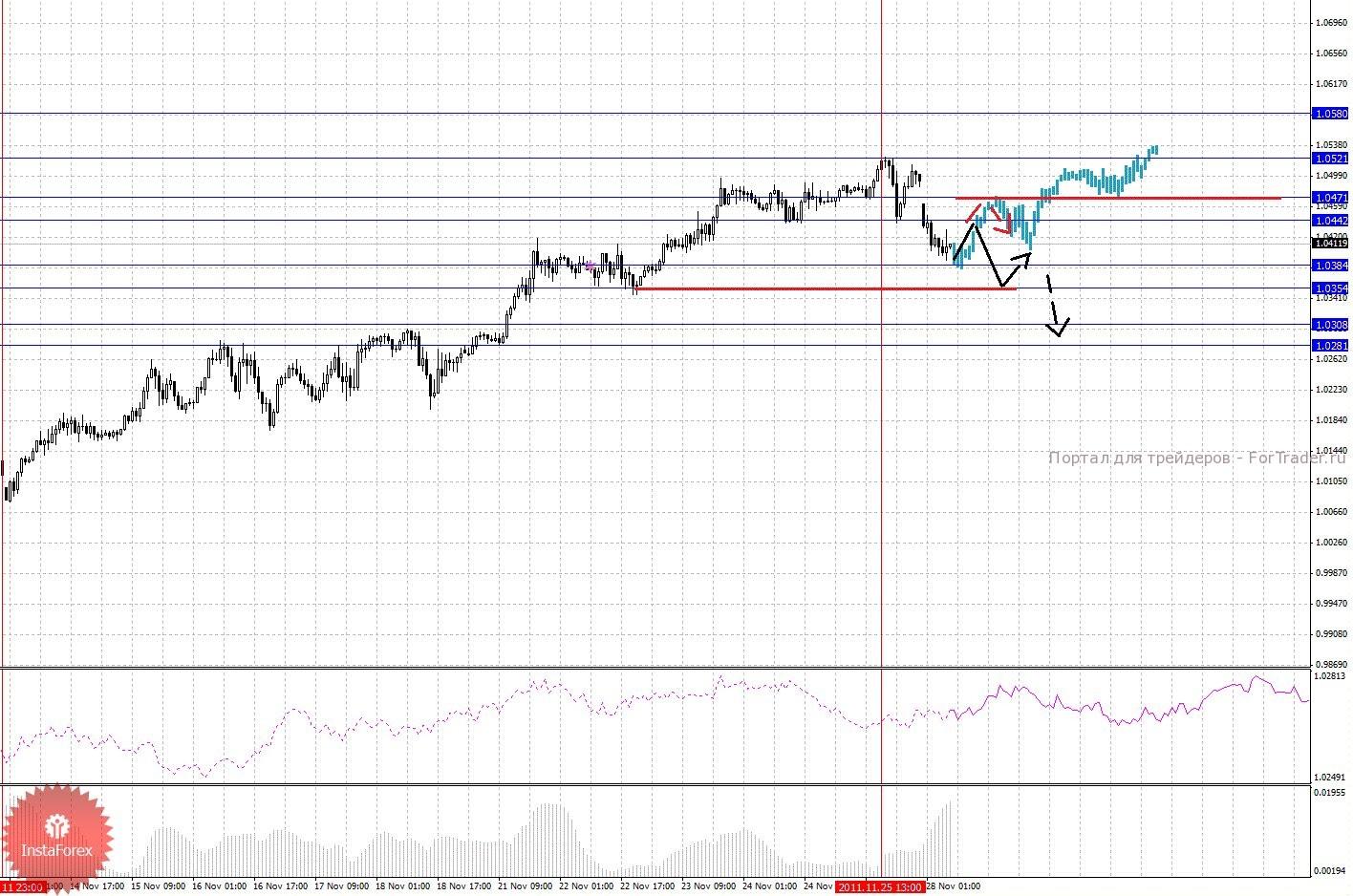Click the 1.02813 indicator scale value
Viewport: 1353px width, 896px height.
click(1331, 677)
